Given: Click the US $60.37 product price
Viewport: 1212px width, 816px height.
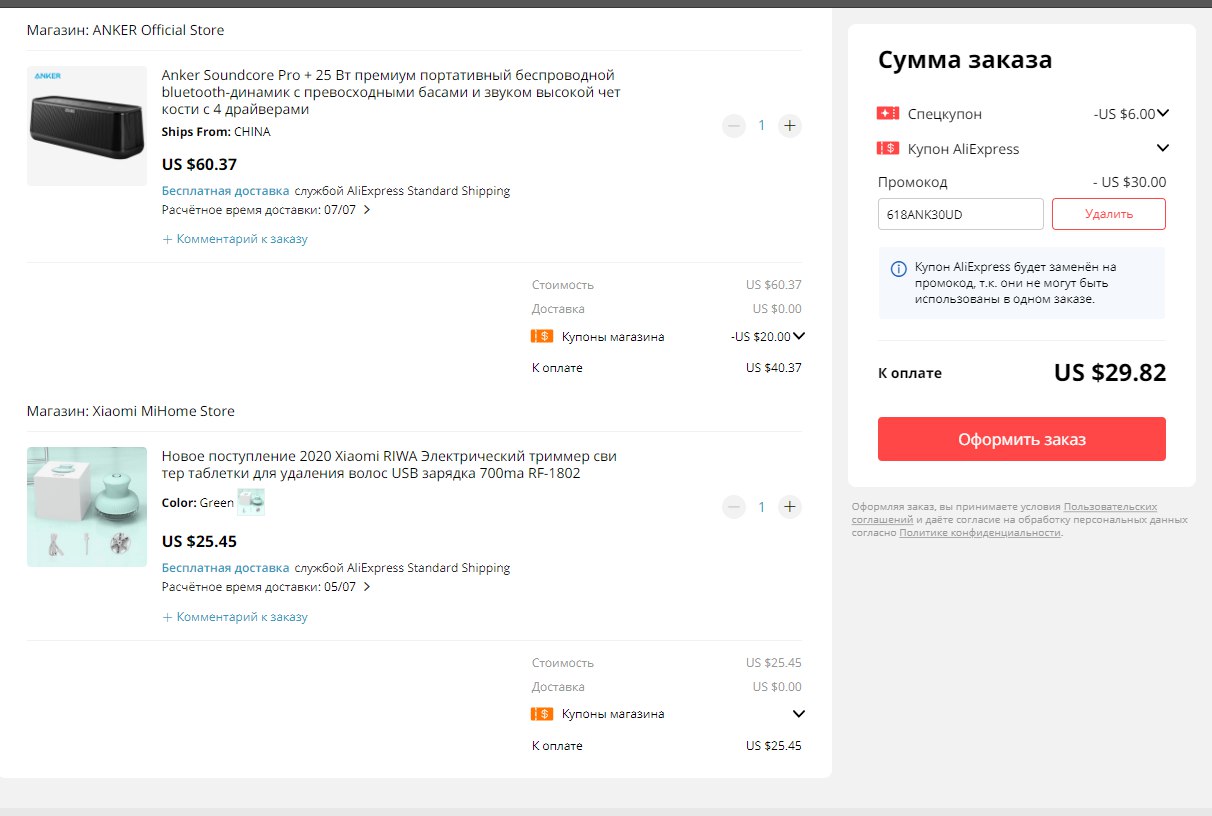Looking at the screenshot, I should (199, 164).
